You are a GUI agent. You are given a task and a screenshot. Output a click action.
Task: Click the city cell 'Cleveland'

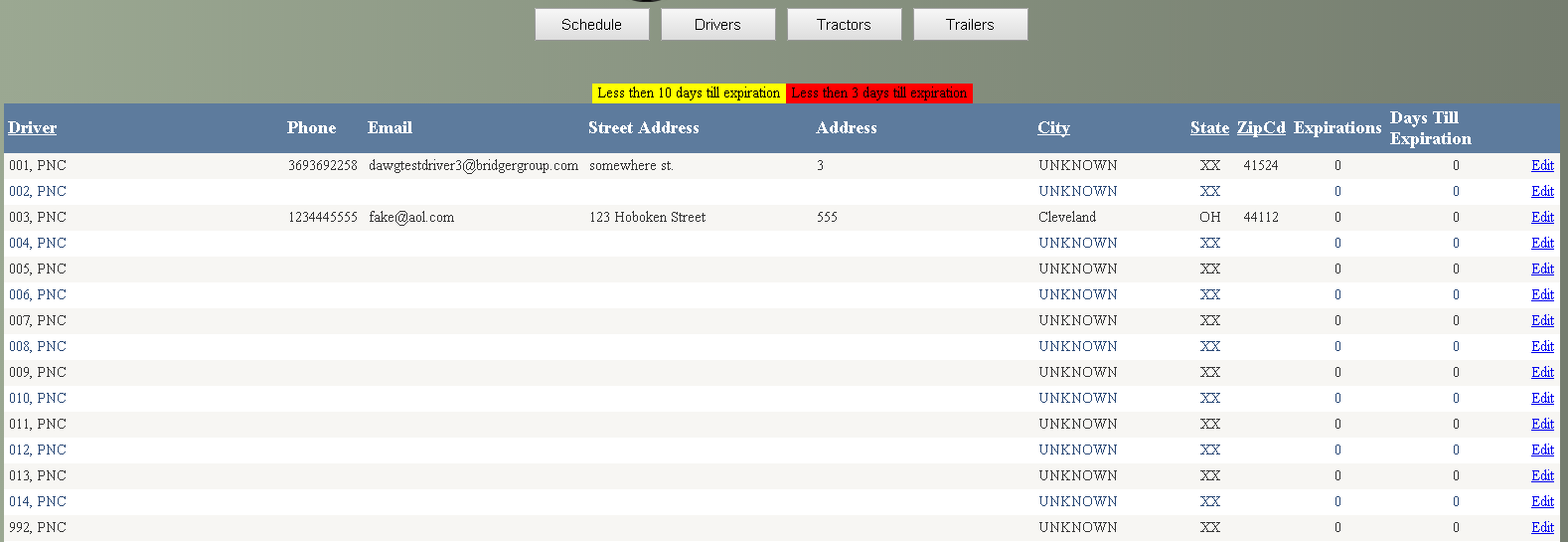pos(1067,217)
